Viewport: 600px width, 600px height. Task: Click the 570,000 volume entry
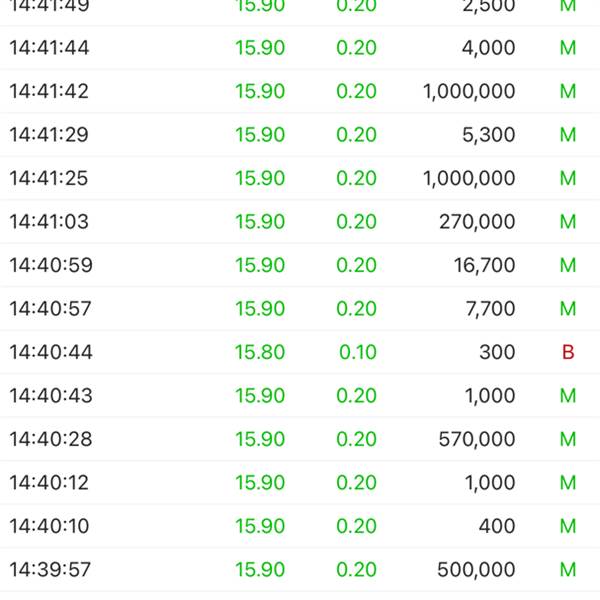[477, 440]
